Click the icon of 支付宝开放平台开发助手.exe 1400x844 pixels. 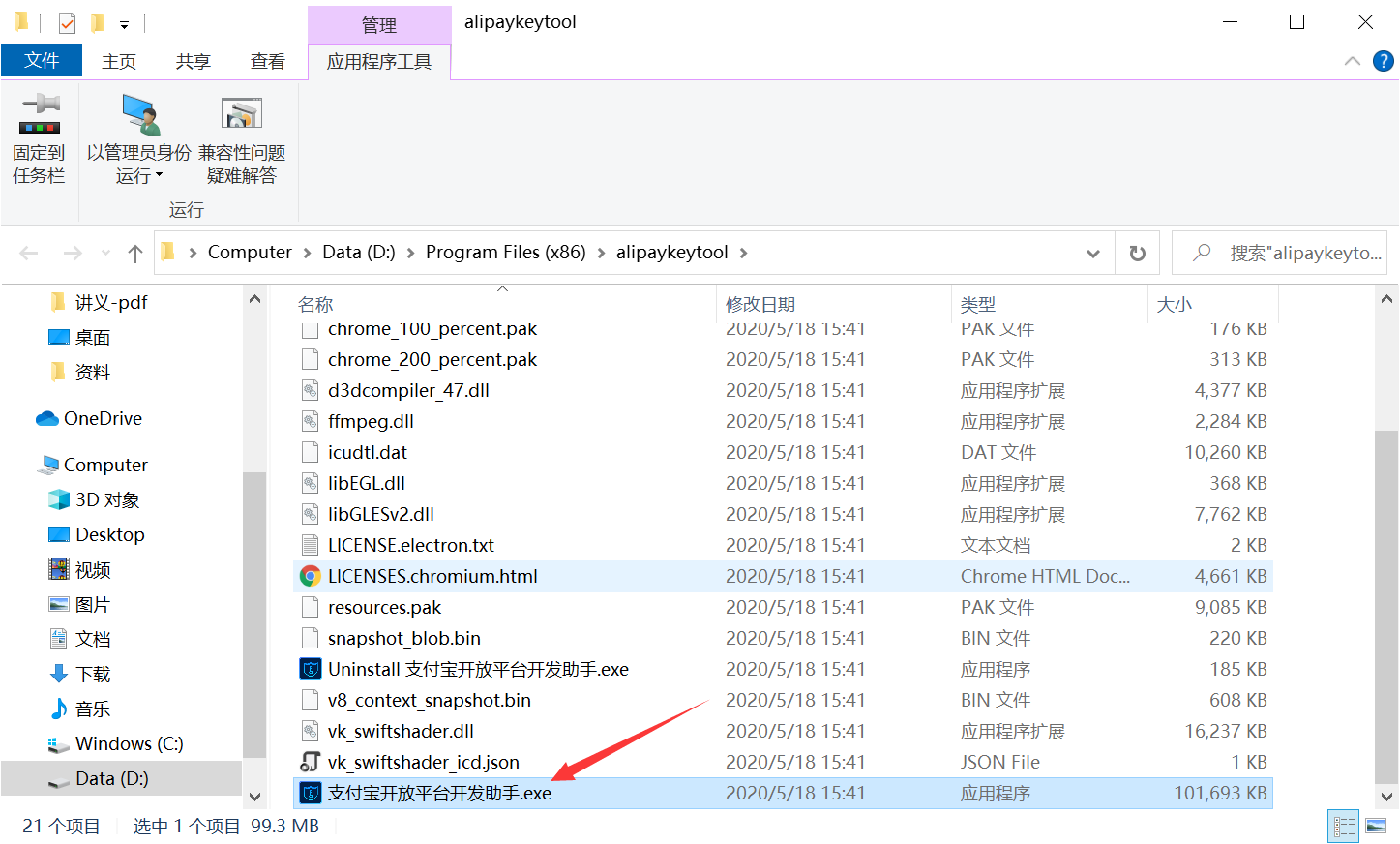pyautogui.click(x=310, y=794)
